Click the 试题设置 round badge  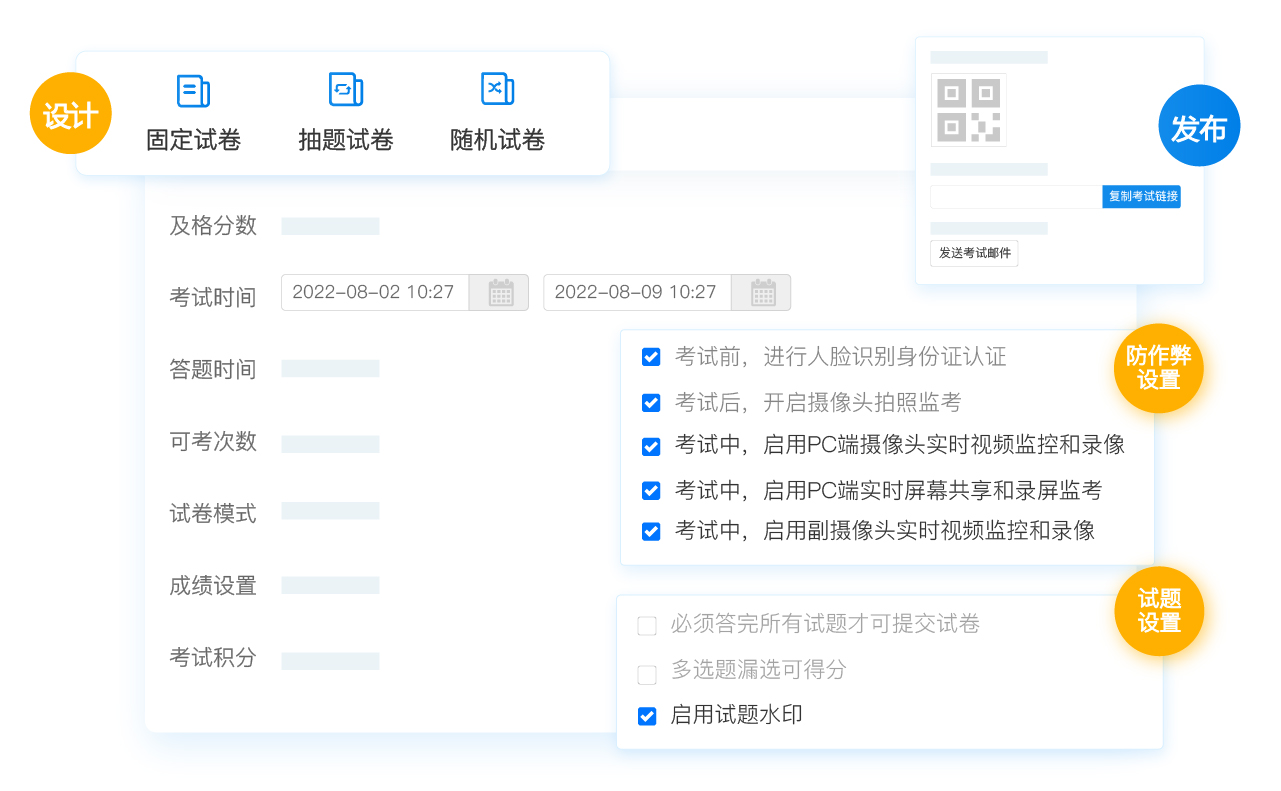(1159, 611)
